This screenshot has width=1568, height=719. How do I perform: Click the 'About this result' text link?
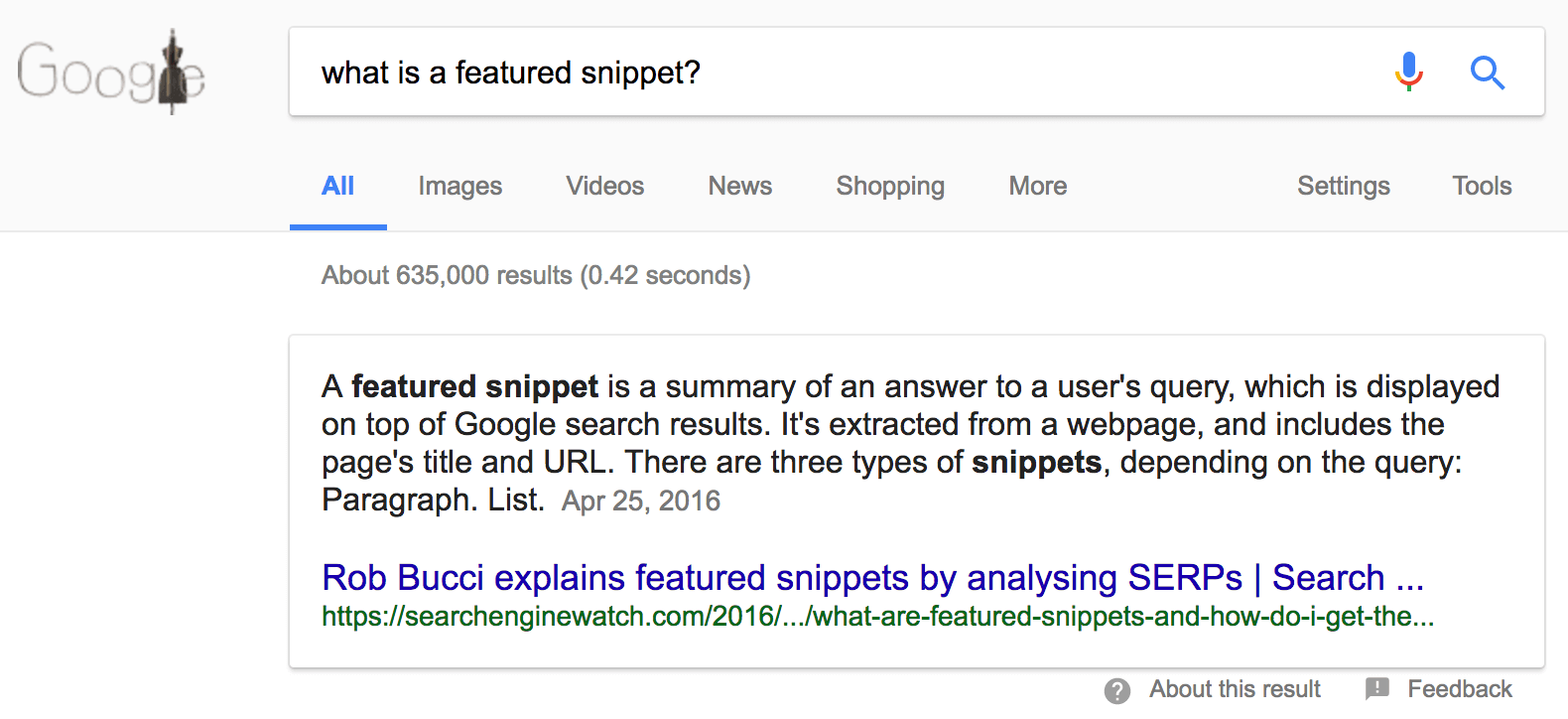[1236, 689]
